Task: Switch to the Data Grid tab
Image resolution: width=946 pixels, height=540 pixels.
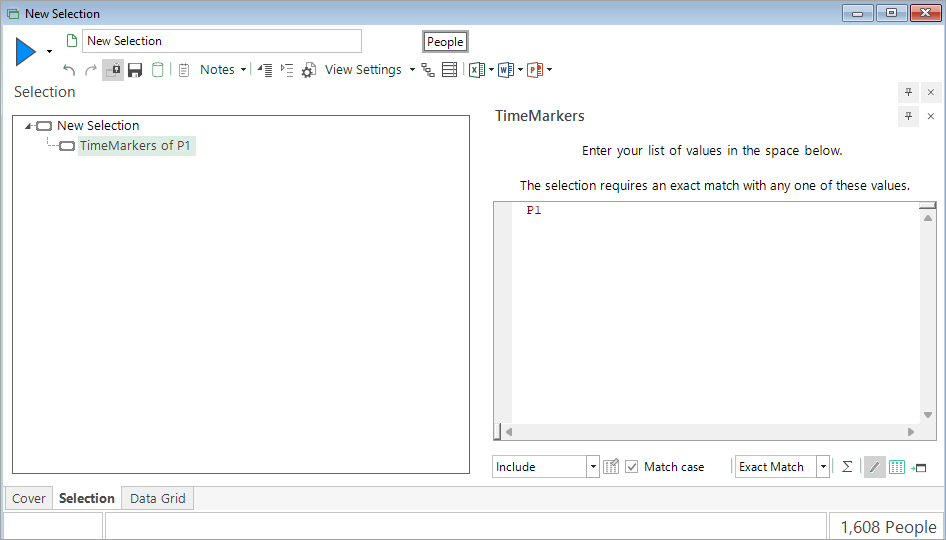Action: [157, 498]
